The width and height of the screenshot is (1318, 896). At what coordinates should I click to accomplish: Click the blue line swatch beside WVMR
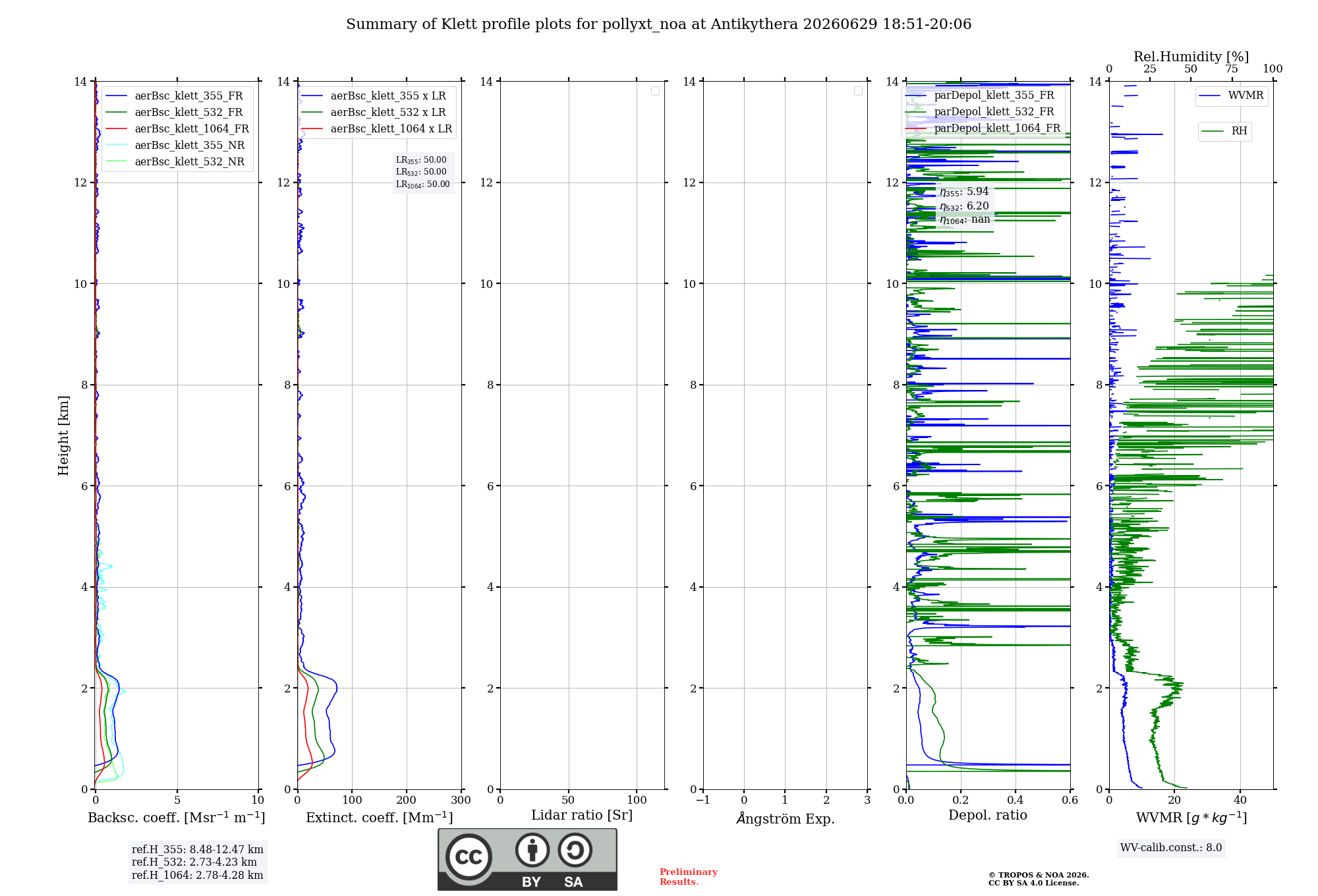(x=1210, y=96)
